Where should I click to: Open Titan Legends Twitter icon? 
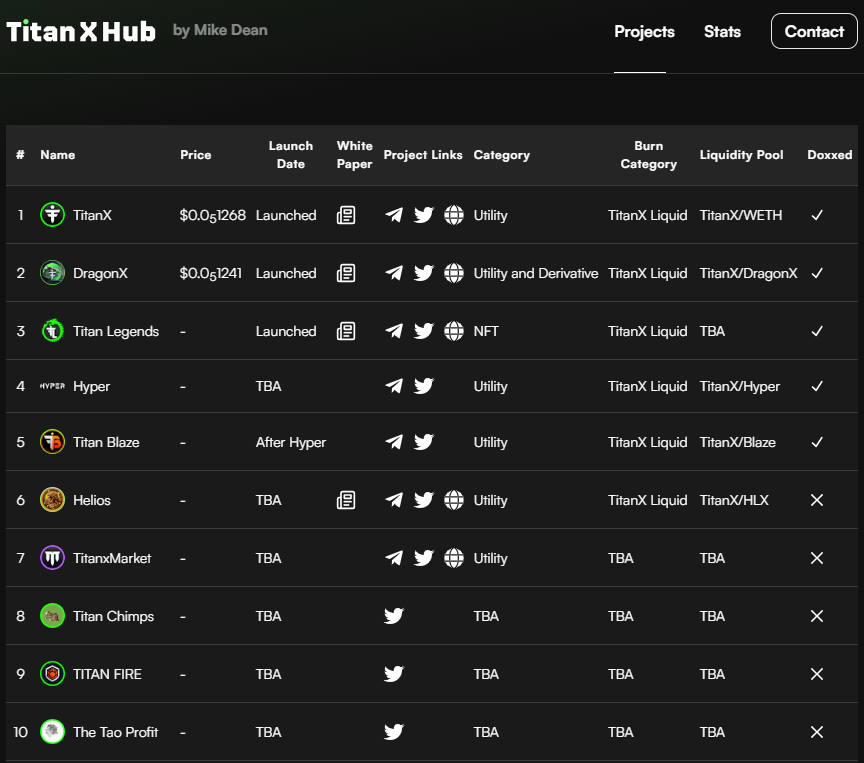click(x=424, y=331)
